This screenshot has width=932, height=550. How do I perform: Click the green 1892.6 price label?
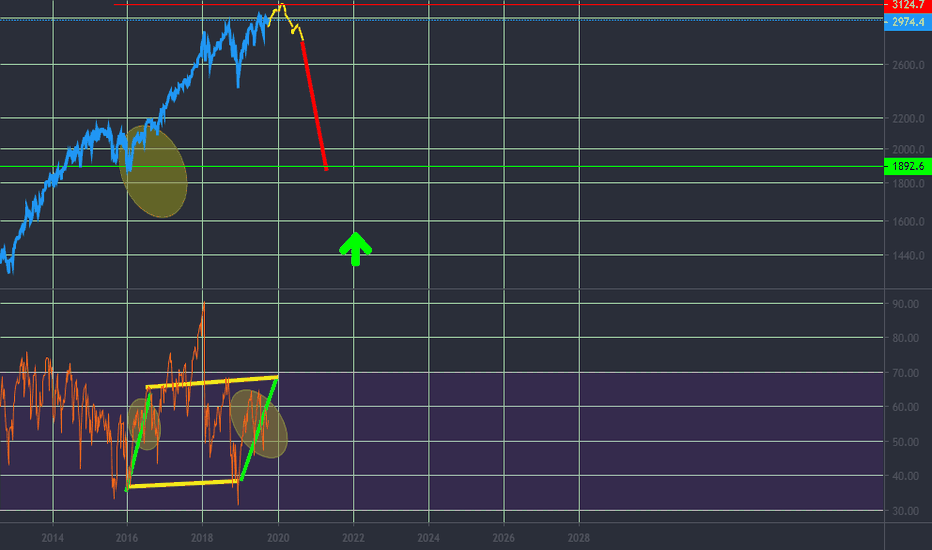tap(908, 166)
